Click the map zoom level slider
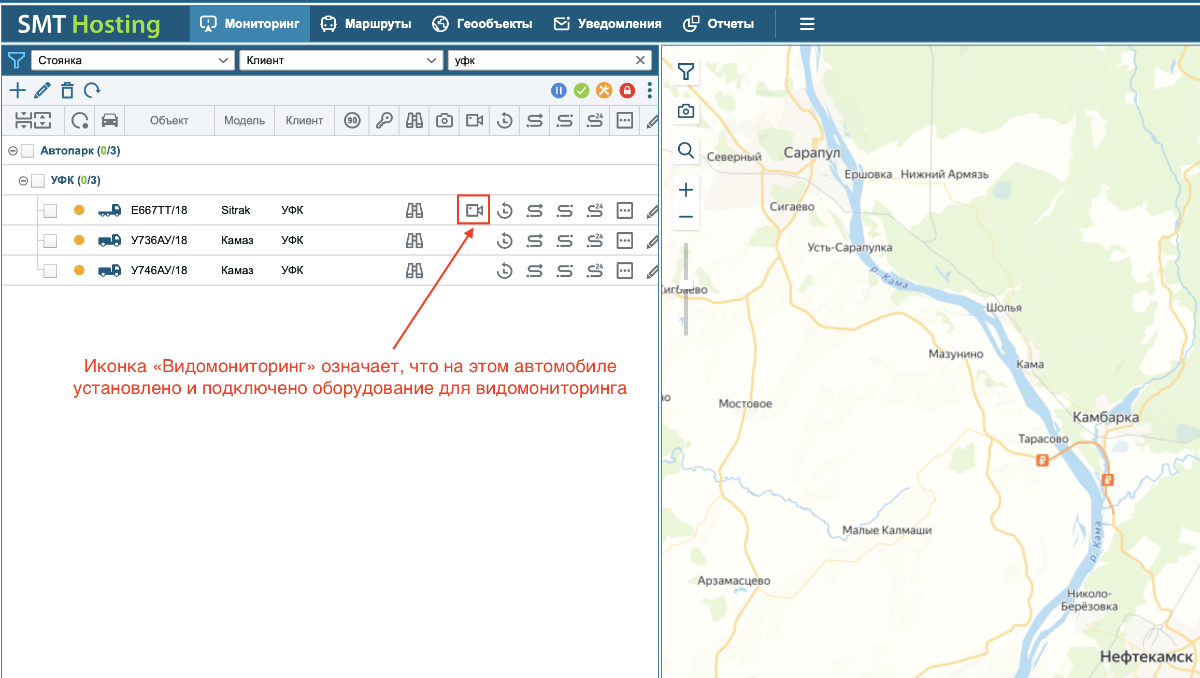The image size is (1200, 678). point(686,288)
